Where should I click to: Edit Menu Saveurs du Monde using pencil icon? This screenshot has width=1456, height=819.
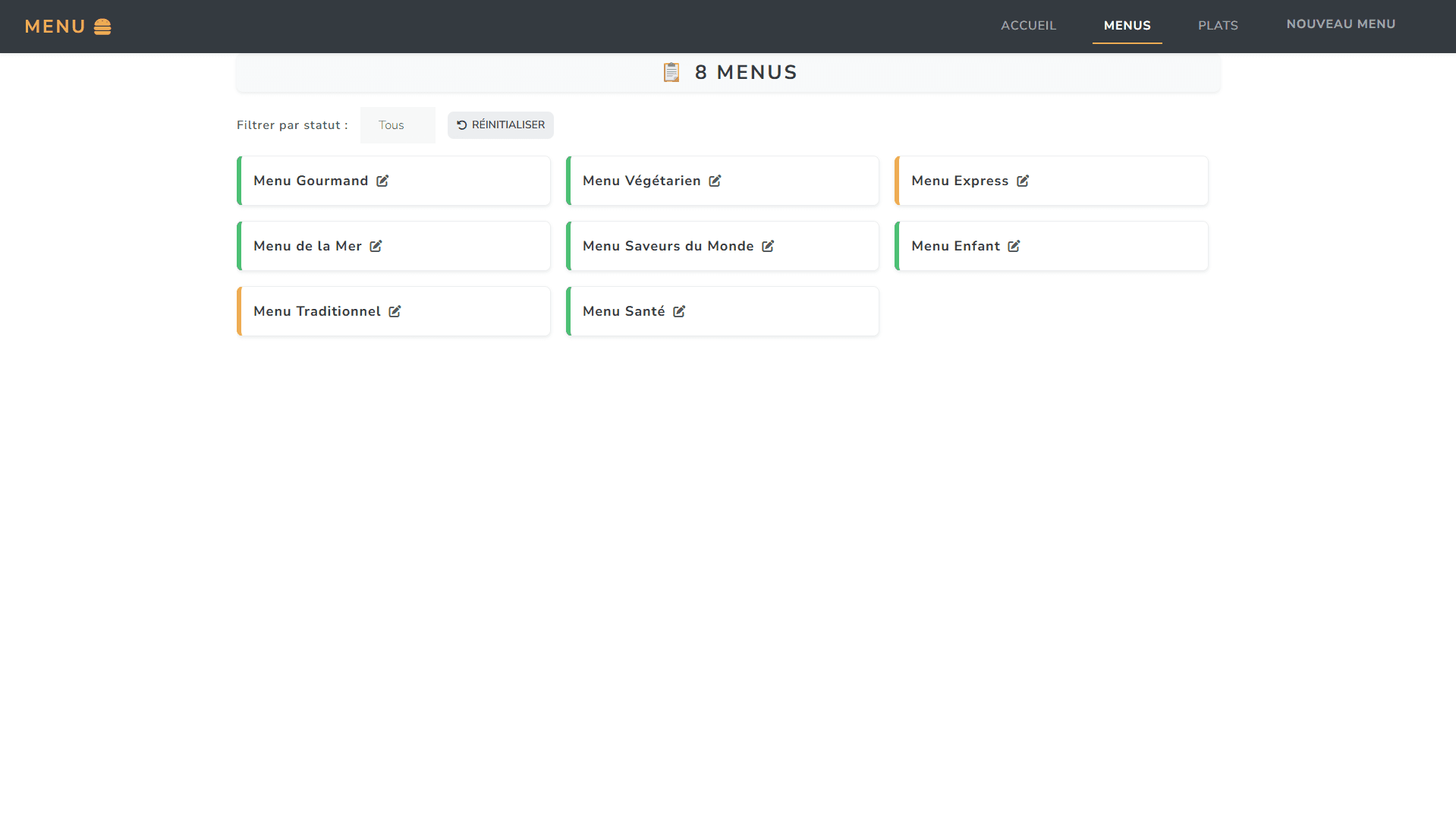pyautogui.click(x=768, y=246)
